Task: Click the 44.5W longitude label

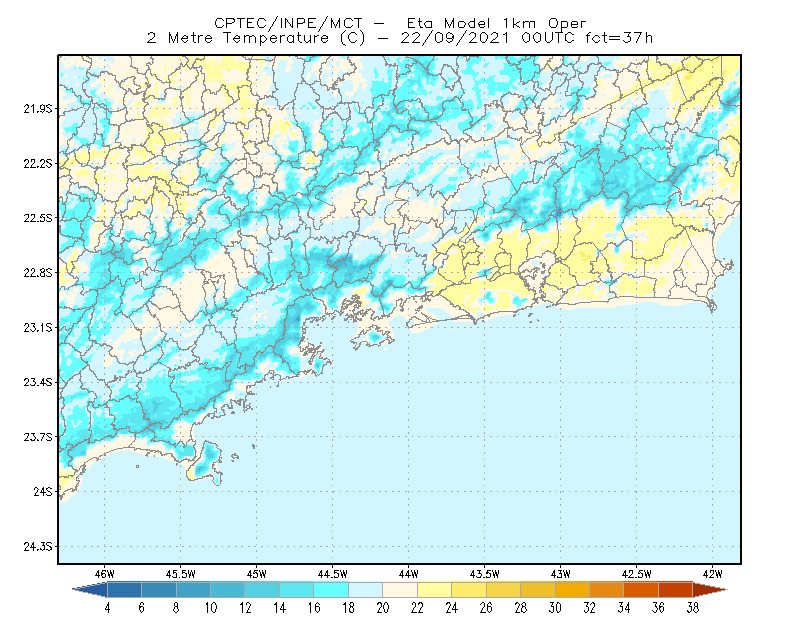Action: click(333, 574)
